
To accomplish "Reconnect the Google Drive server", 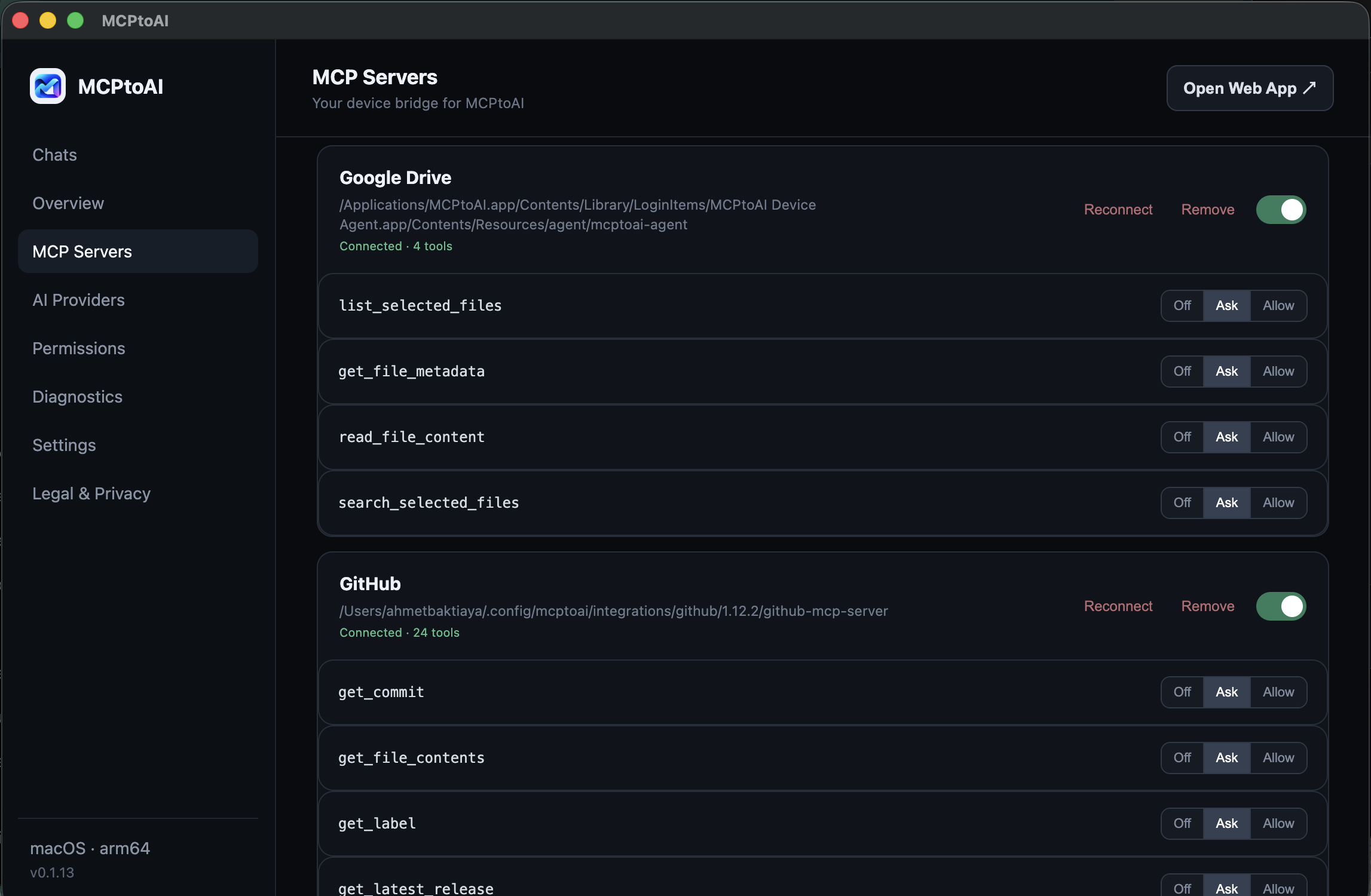I will point(1118,210).
